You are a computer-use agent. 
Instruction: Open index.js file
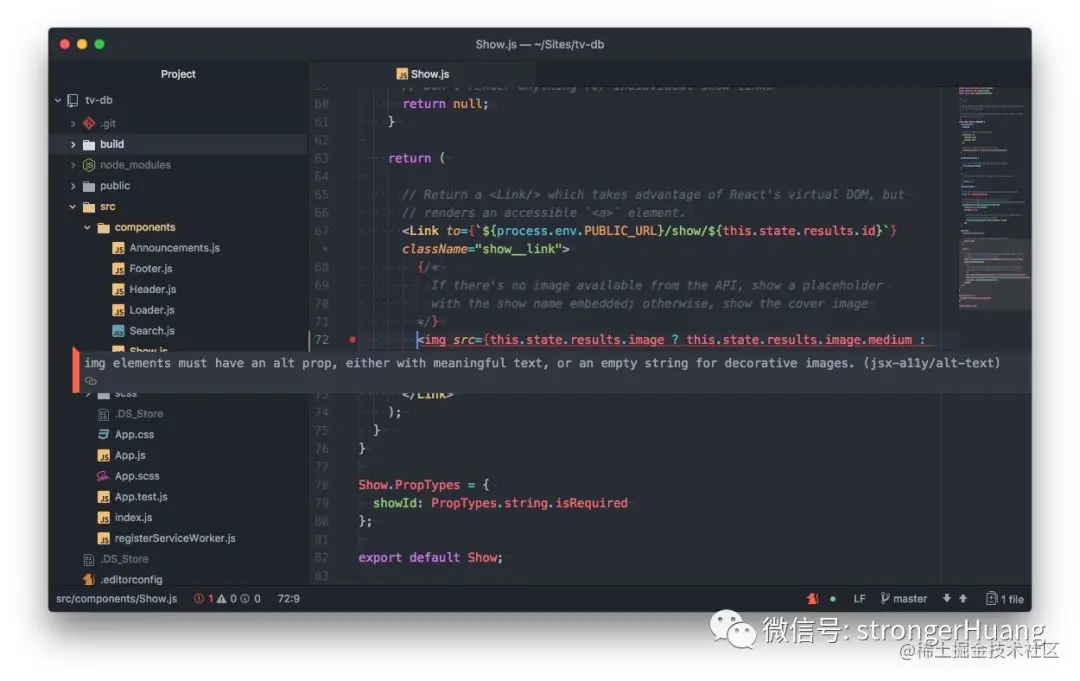134,517
